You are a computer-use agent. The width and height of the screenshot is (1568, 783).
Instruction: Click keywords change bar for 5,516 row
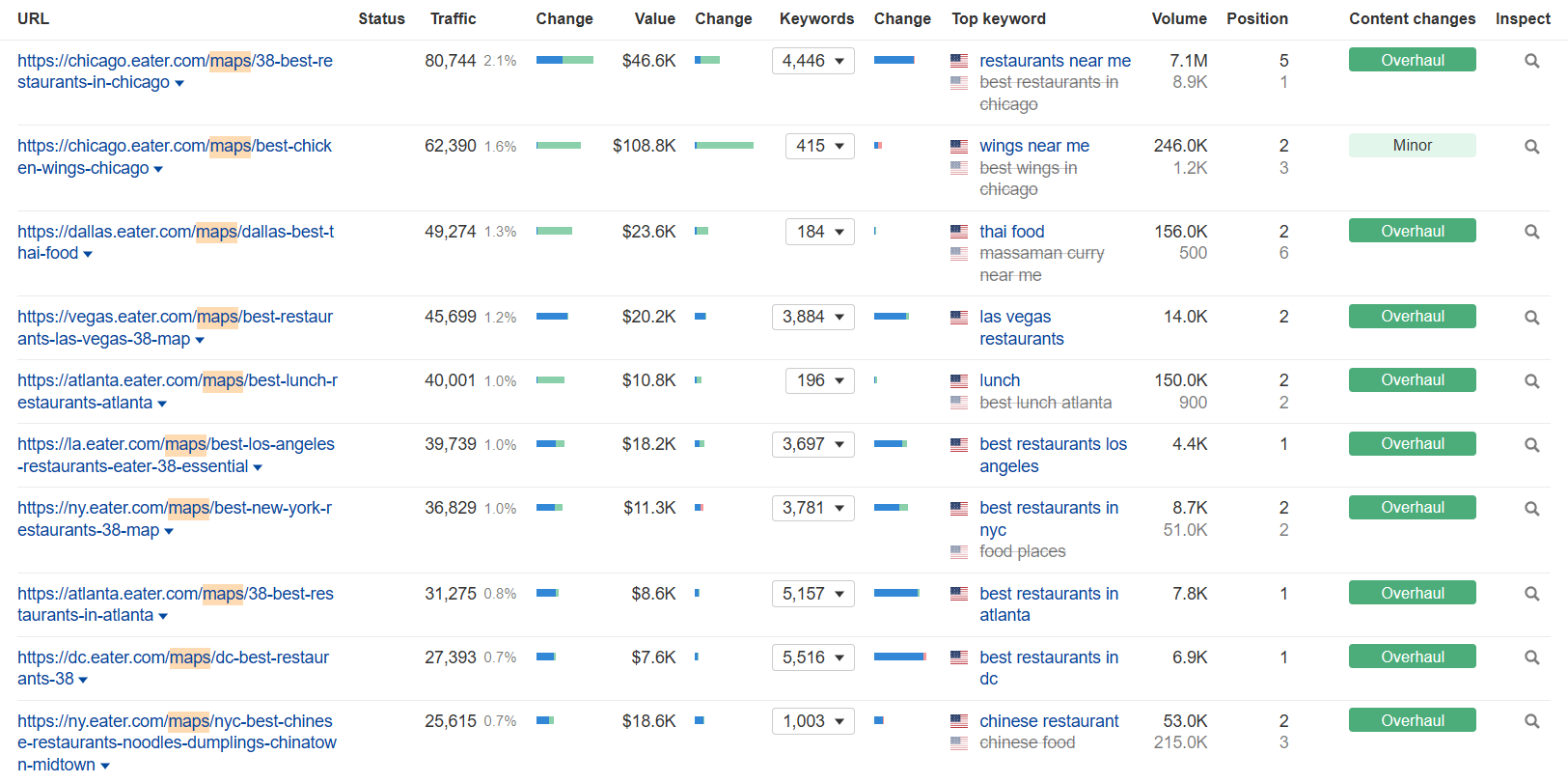pyautogui.click(x=900, y=657)
